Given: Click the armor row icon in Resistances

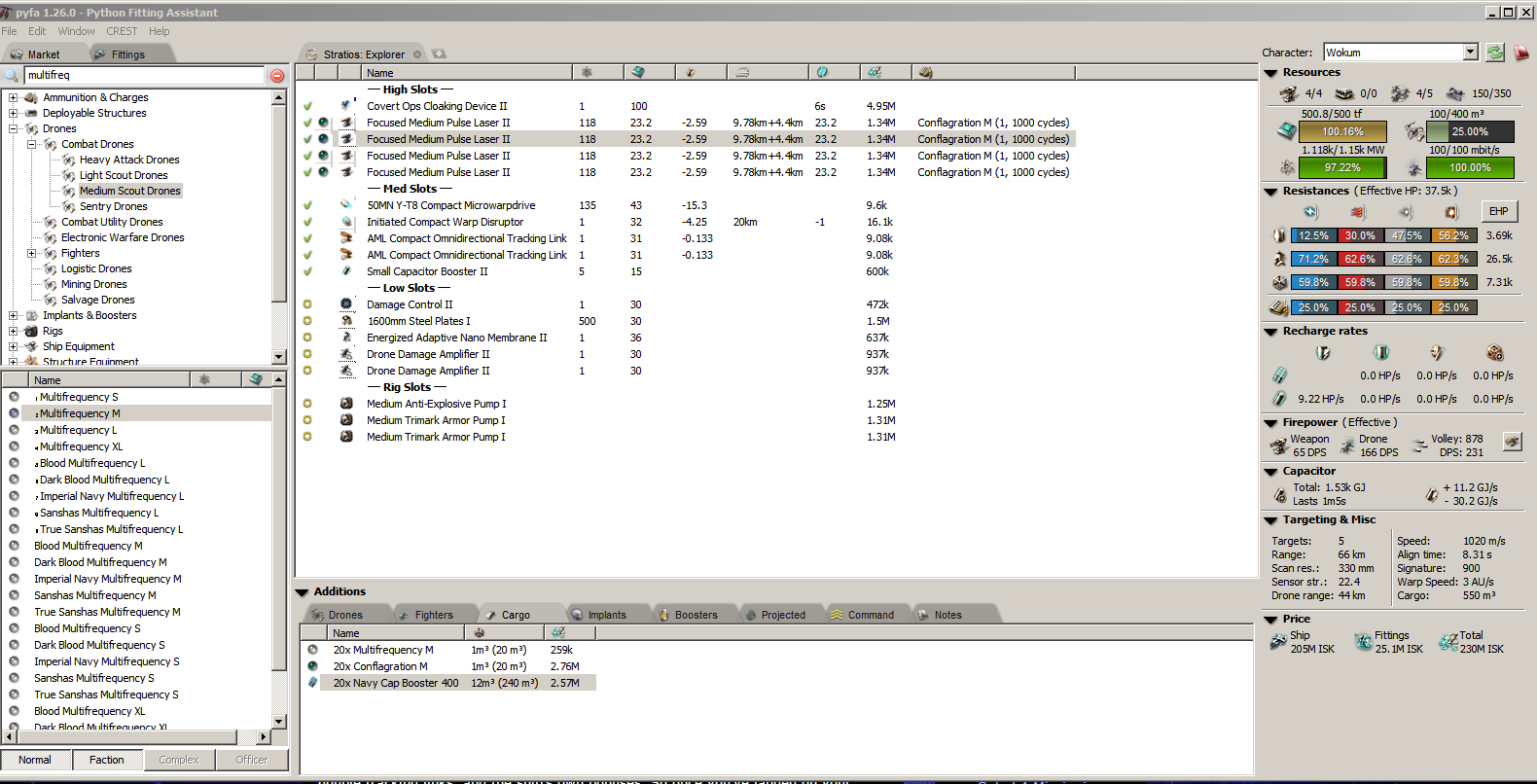Looking at the screenshot, I should 1279,259.
